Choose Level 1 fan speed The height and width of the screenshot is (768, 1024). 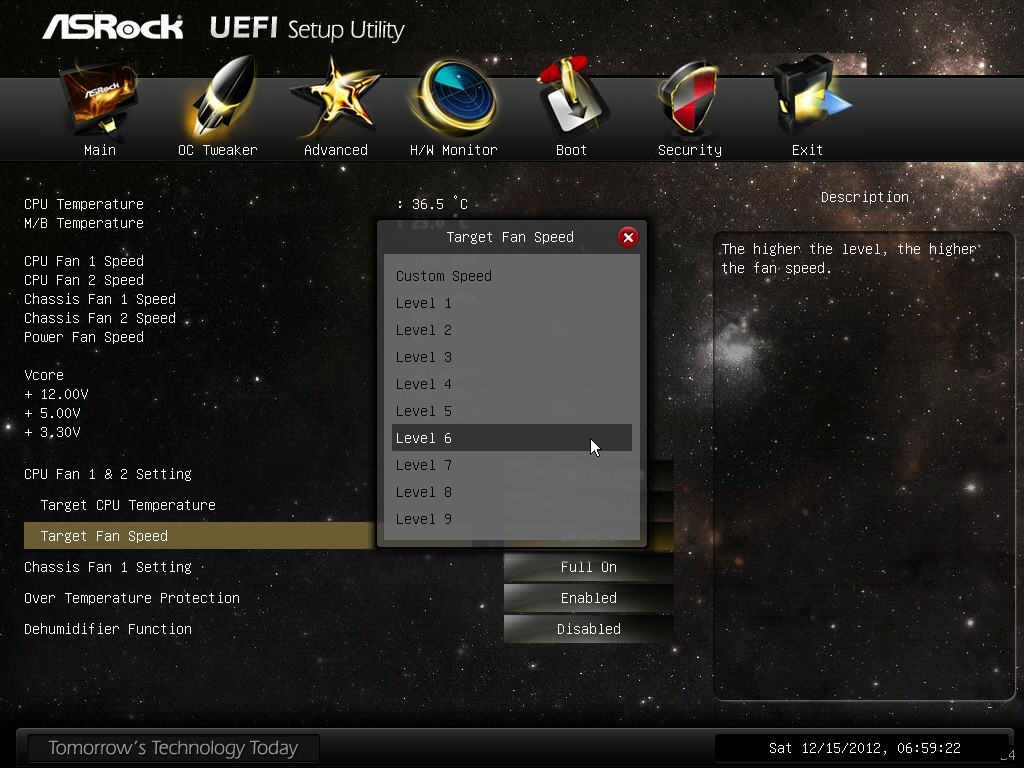511,303
